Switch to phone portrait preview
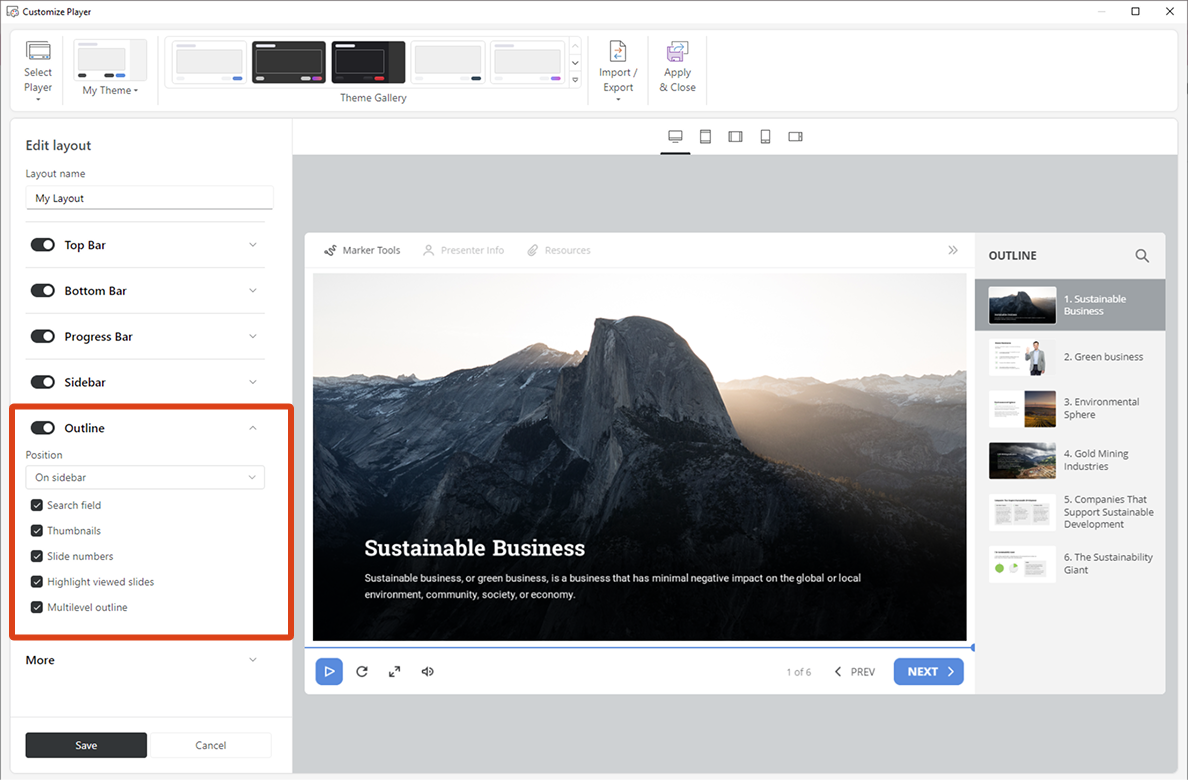 765,137
